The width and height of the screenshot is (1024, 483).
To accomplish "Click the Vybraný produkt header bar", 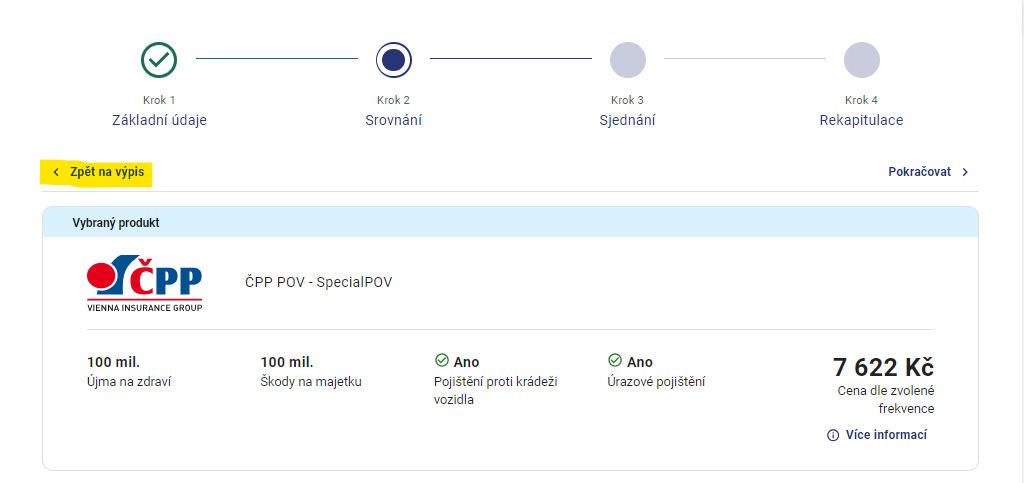I will click(510, 222).
